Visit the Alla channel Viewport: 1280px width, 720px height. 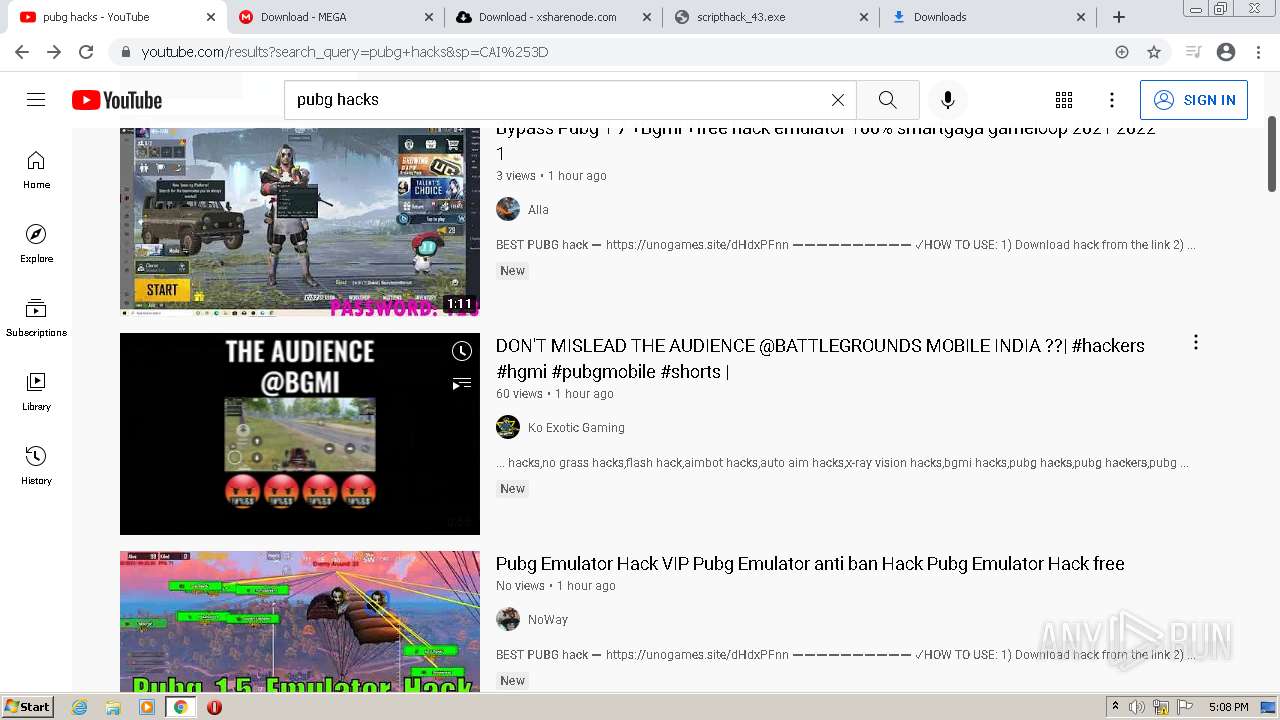(538, 210)
